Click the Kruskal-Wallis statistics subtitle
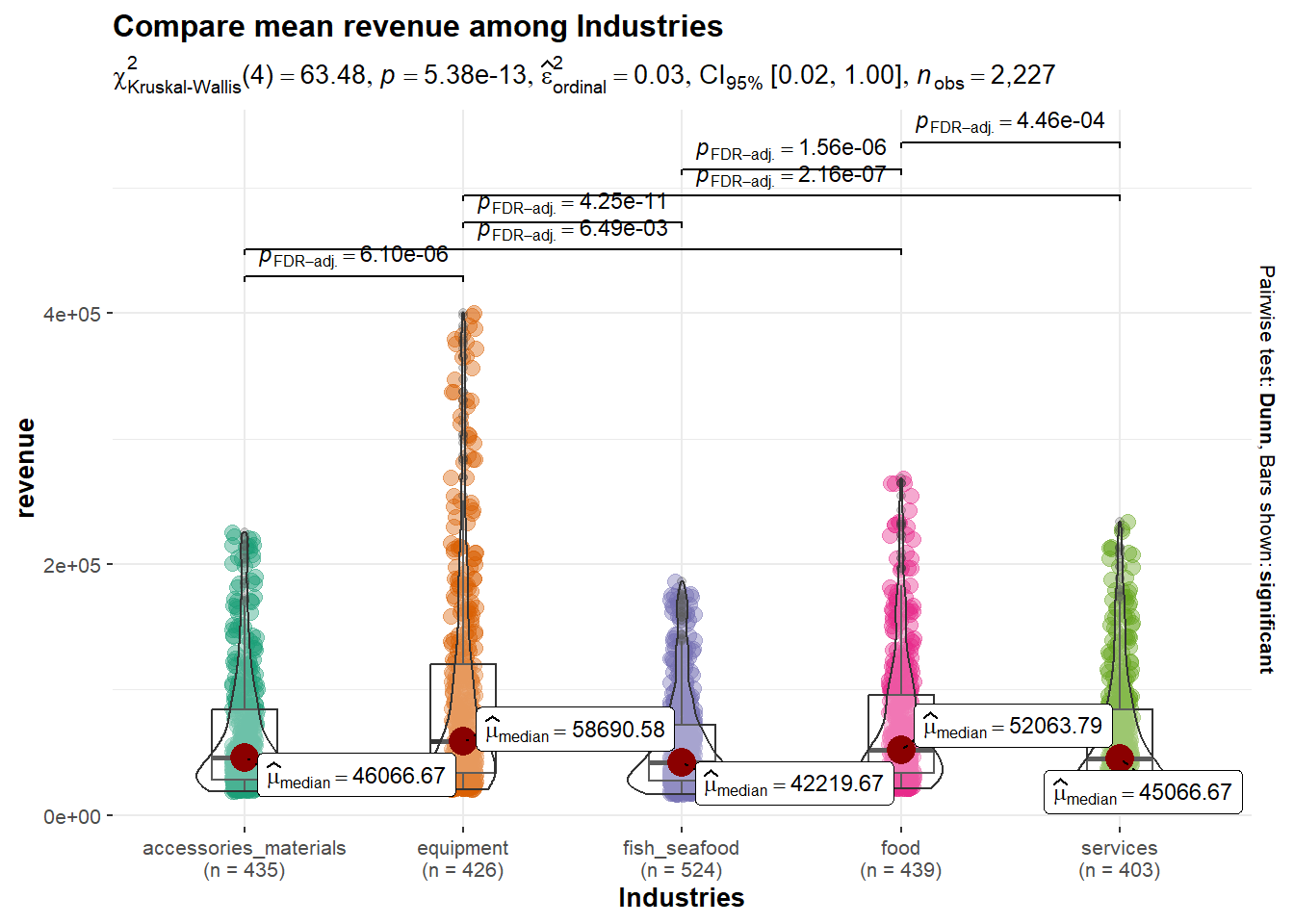The image size is (1294, 924). click(583, 76)
